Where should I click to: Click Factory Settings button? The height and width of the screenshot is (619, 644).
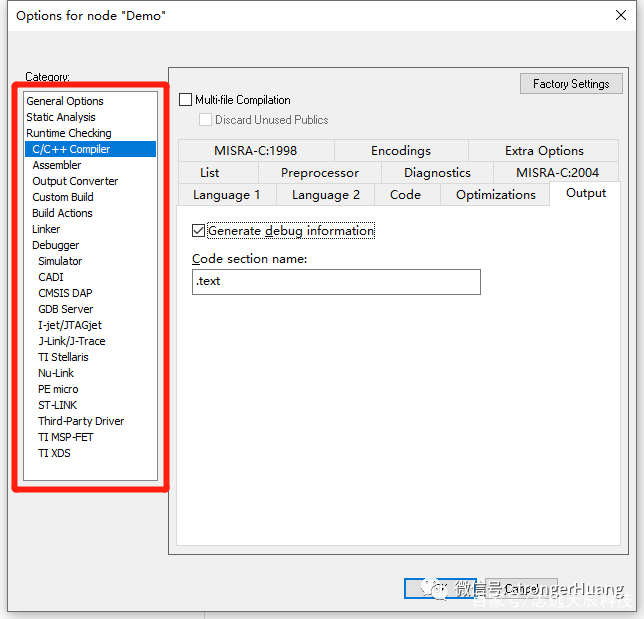click(571, 84)
